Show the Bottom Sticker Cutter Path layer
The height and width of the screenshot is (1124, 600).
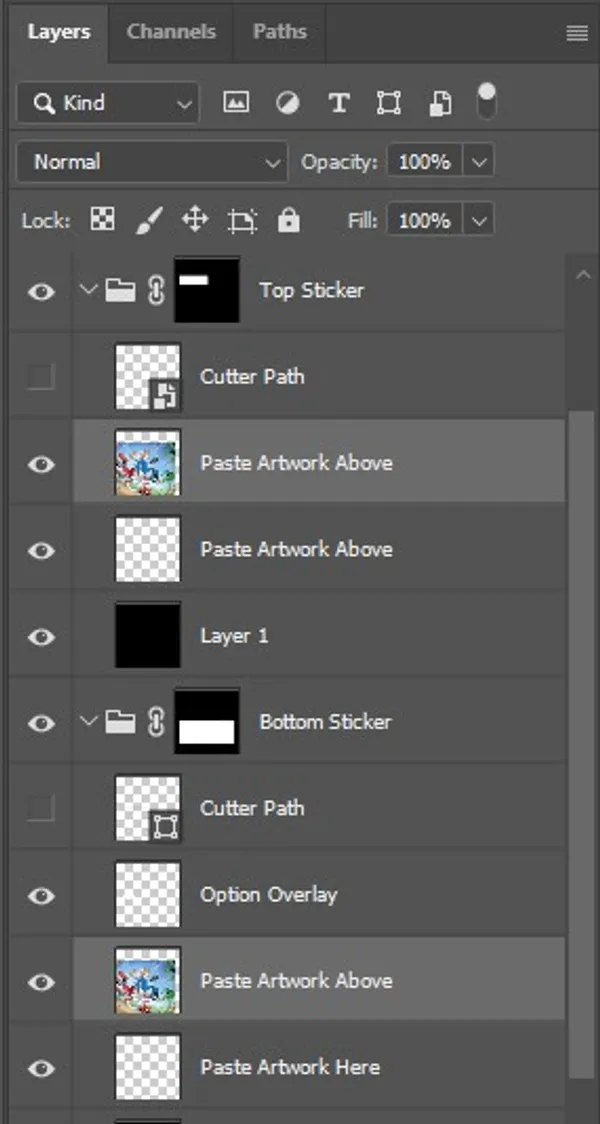(40, 808)
